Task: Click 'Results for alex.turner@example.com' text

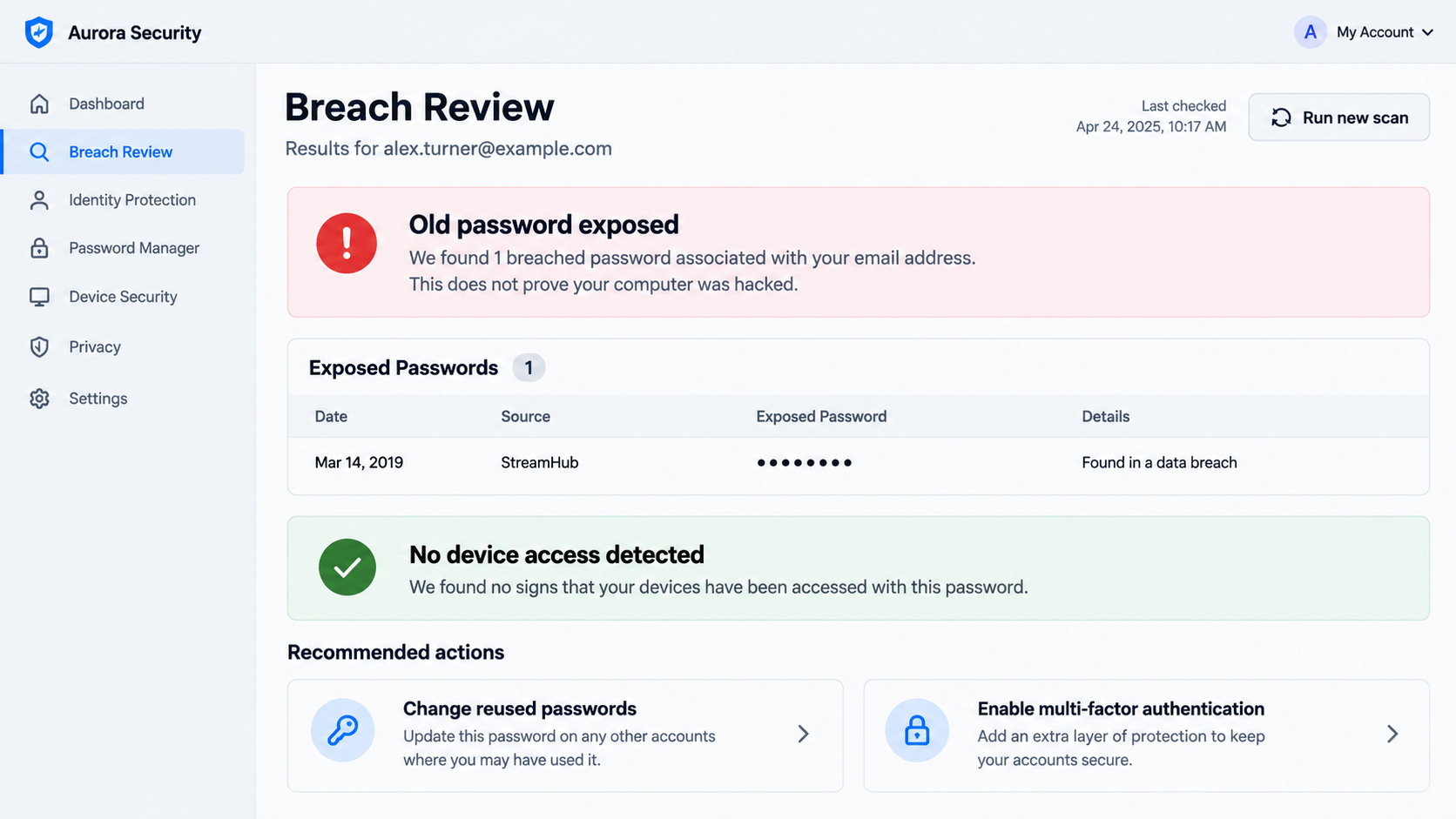Action: tap(448, 149)
